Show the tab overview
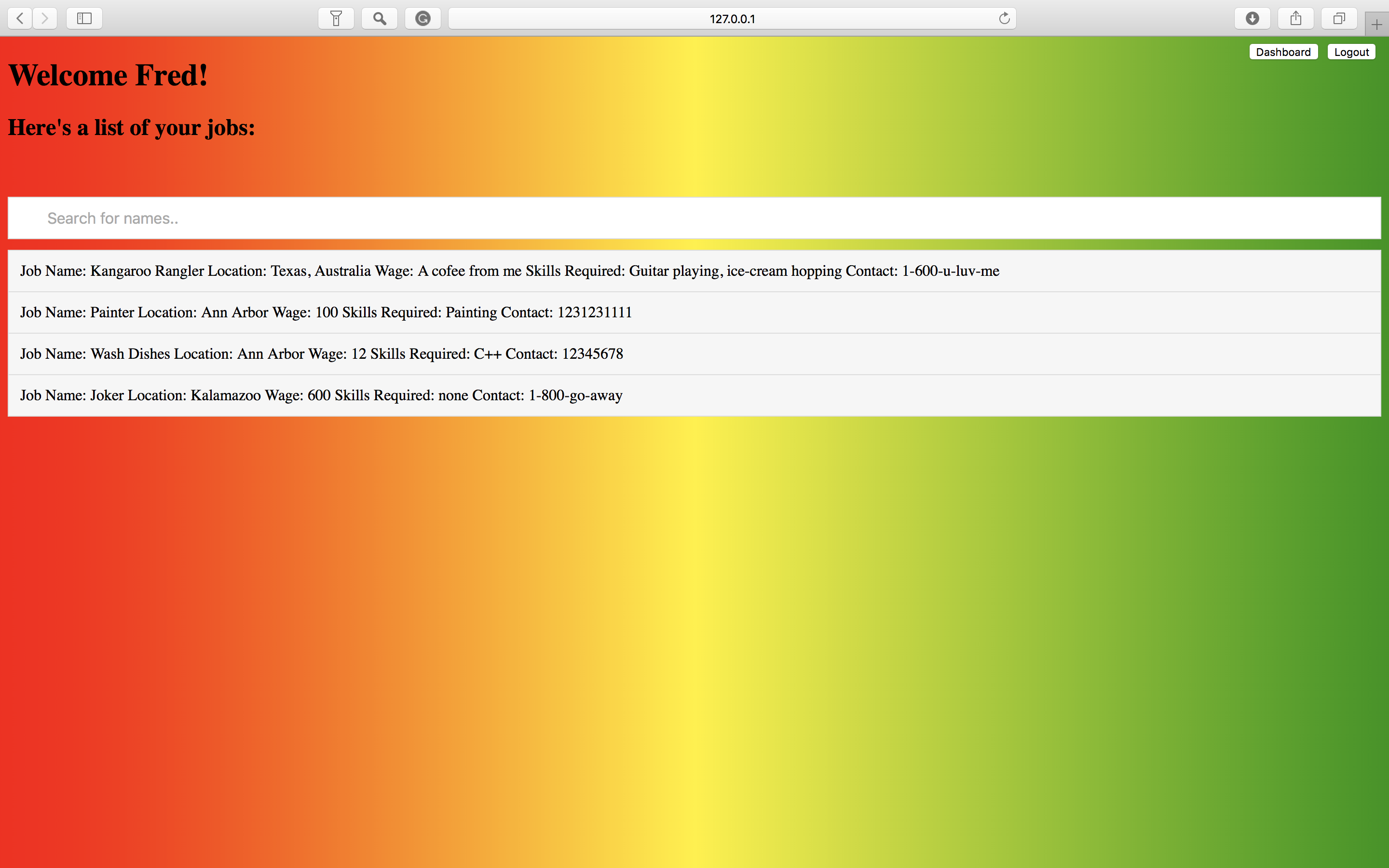Image resolution: width=1389 pixels, height=868 pixels. 1338,18
